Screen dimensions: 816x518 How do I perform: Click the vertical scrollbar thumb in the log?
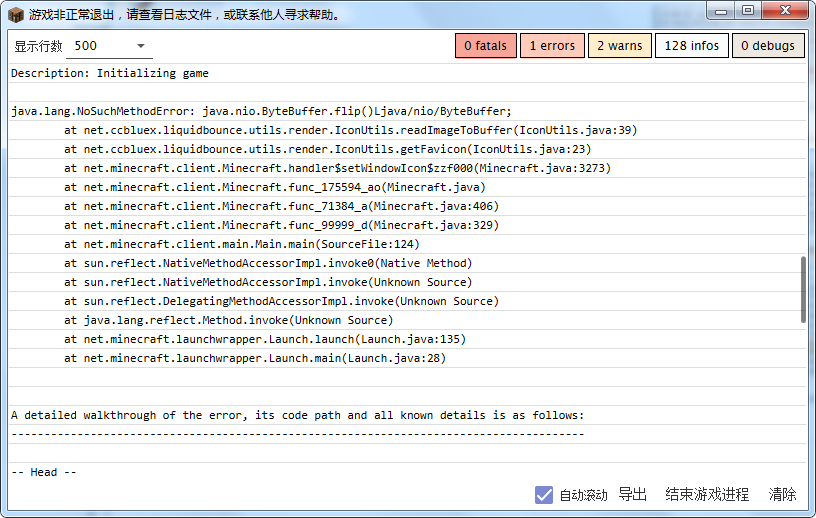tap(802, 289)
